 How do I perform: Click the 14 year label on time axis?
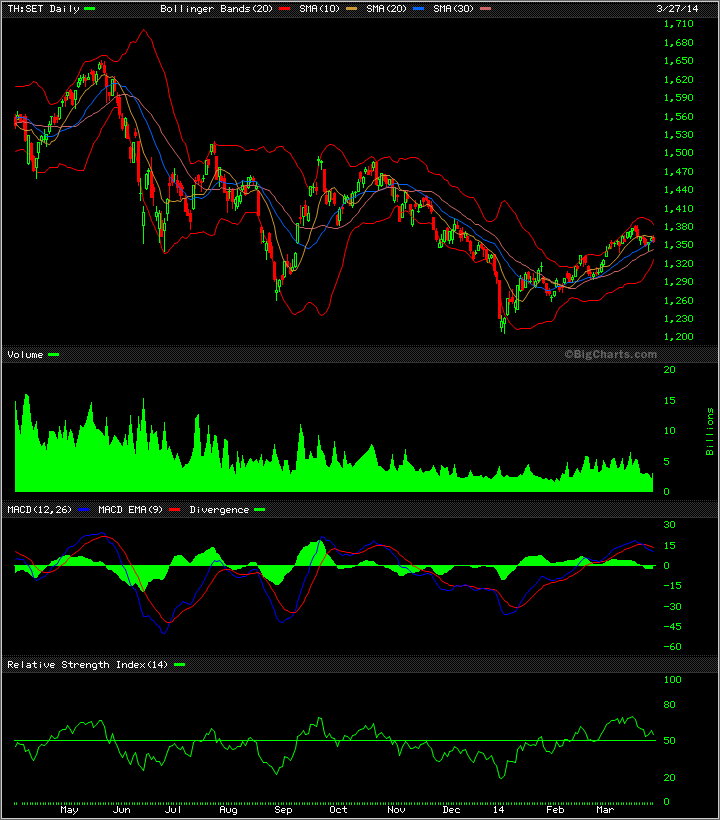tap(498, 810)
